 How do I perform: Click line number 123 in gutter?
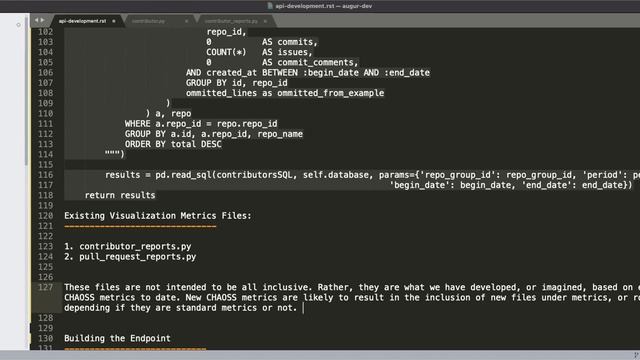tap(45, 246)
